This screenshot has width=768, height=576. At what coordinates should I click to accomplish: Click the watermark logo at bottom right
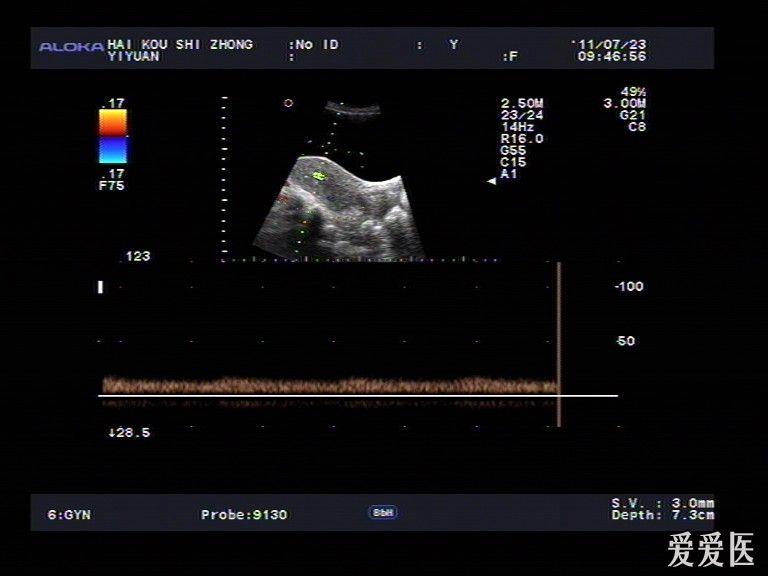pos(709,549)
